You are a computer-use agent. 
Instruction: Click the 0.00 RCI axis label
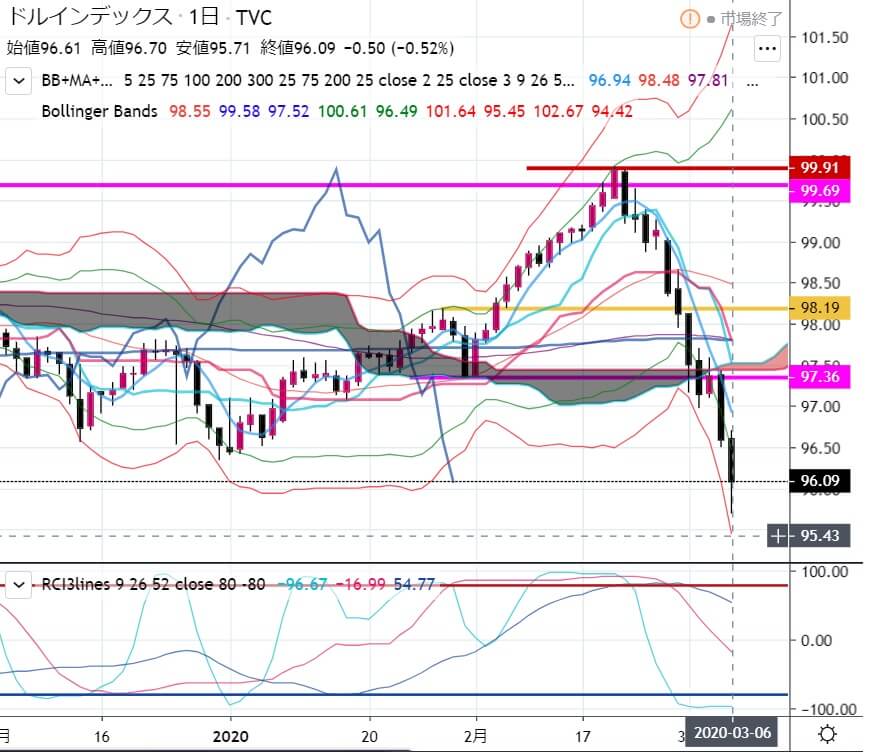pos(816,641)
